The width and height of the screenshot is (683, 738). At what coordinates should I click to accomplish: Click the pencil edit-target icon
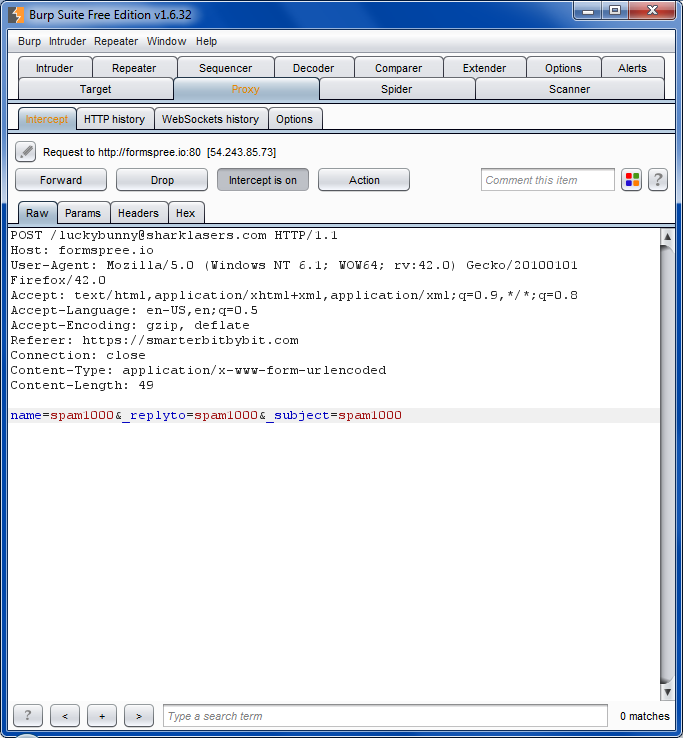tap(25, 152)
